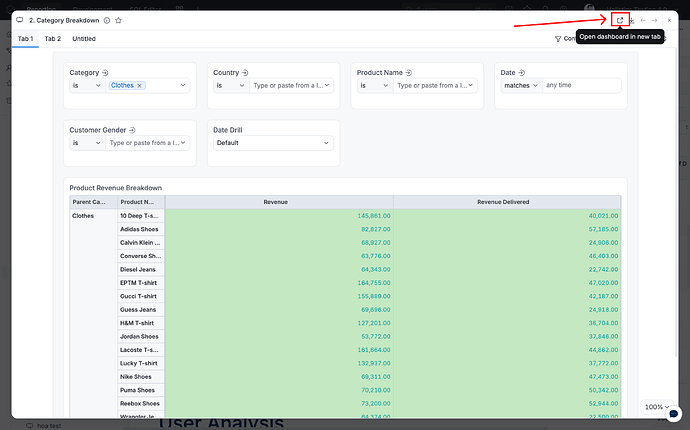Click the download icon in modal header
Image resolution: width=690 pixels, height=430 pixels.
point(632,20)
